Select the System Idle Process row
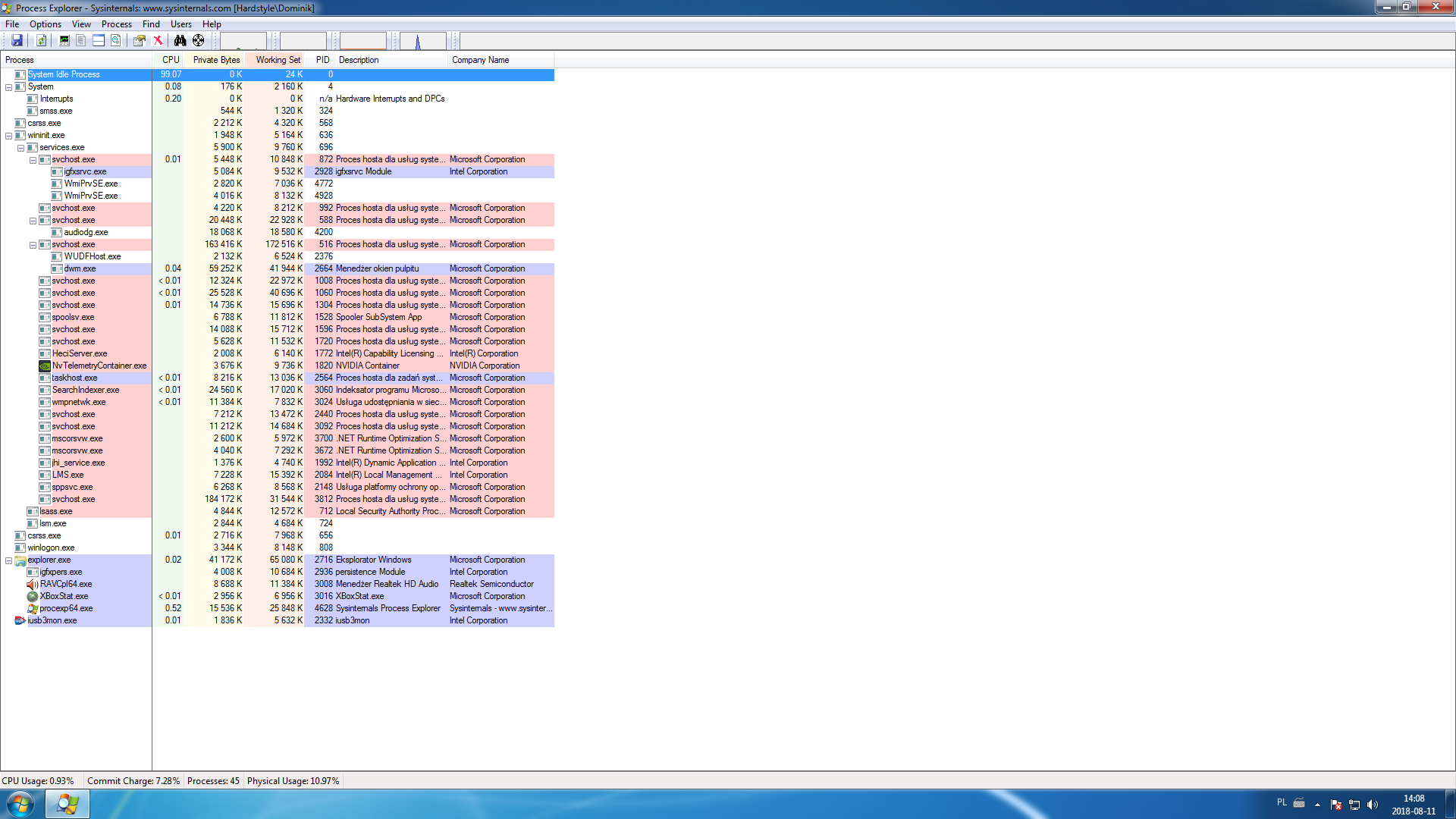This screenshot has width=1456, height=819. click(278, 74)
